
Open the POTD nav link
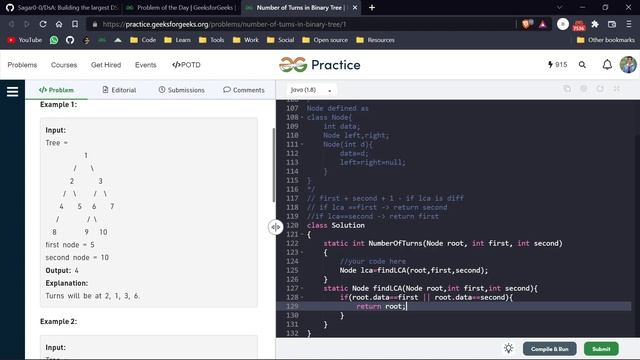(186, 65)
